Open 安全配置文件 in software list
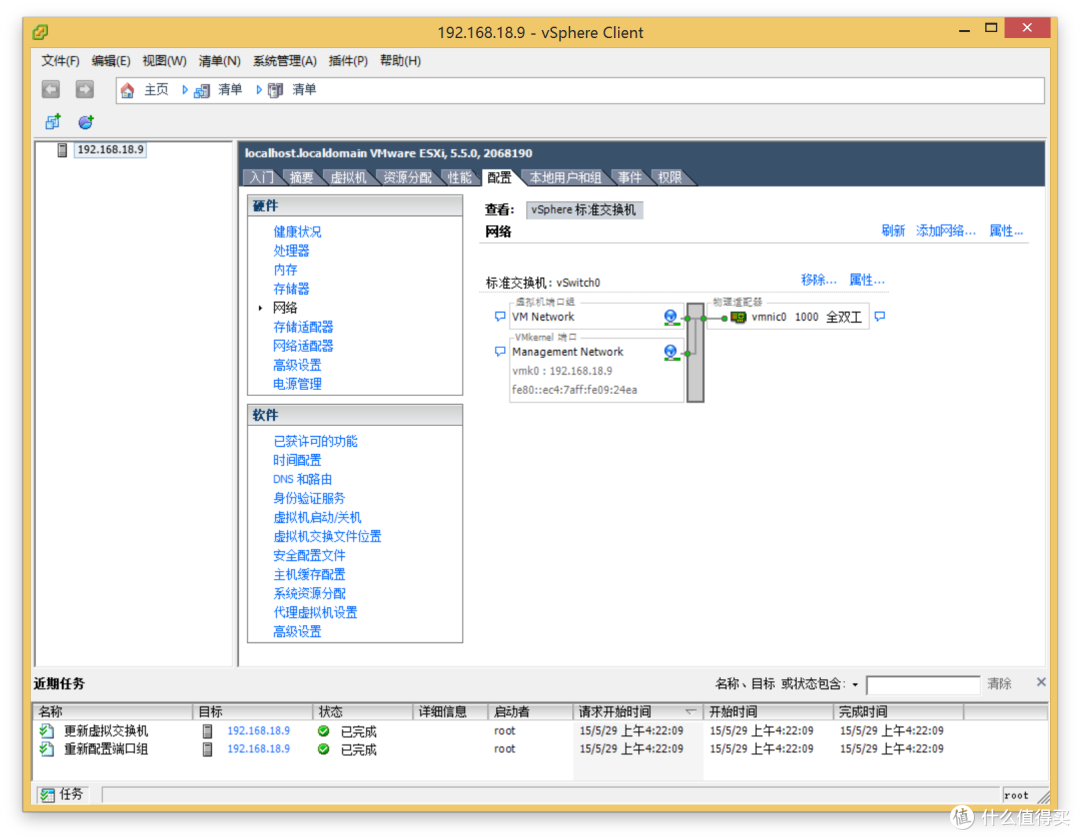 309,555
